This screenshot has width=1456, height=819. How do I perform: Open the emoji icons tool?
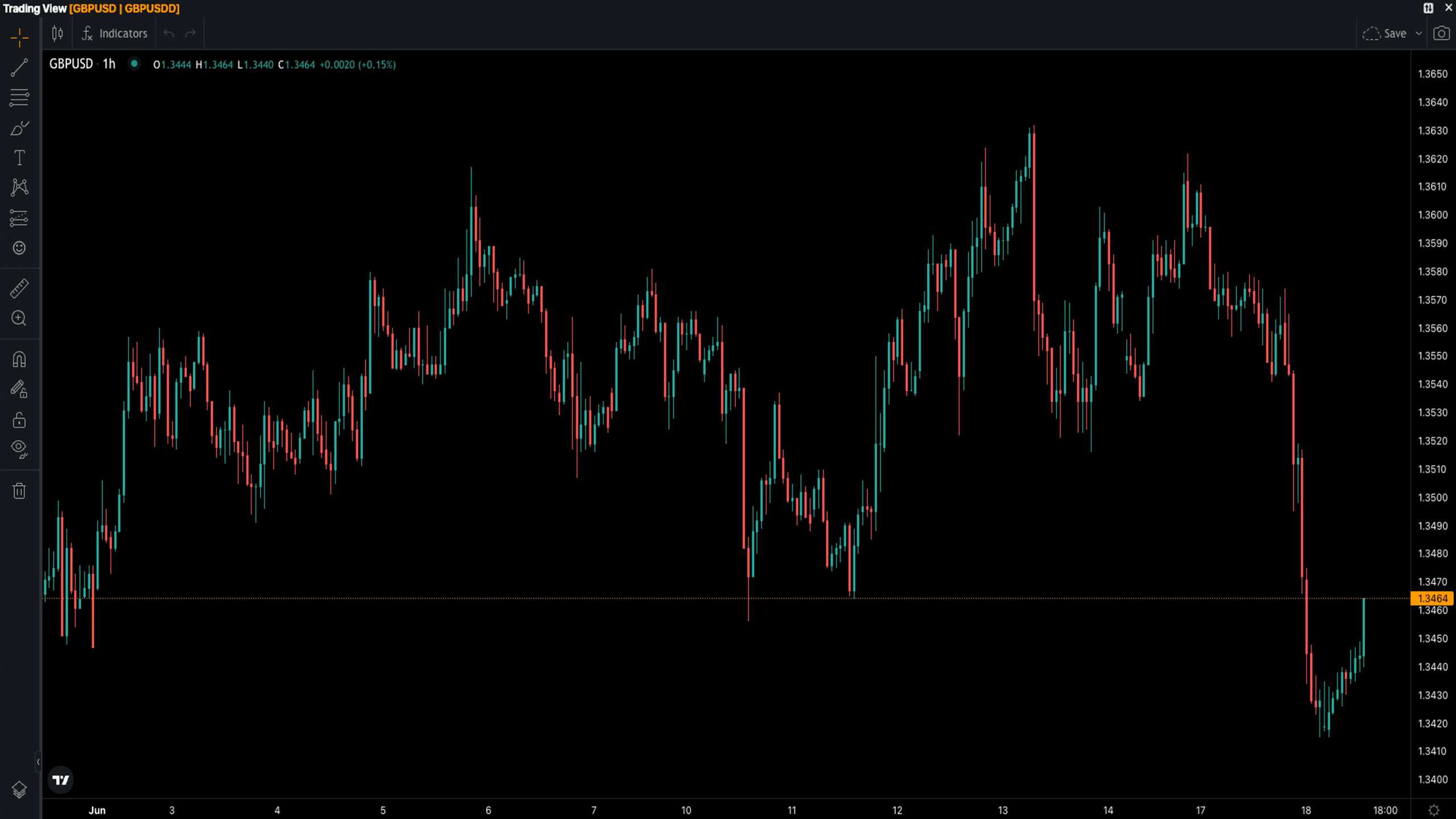[19, 248]
